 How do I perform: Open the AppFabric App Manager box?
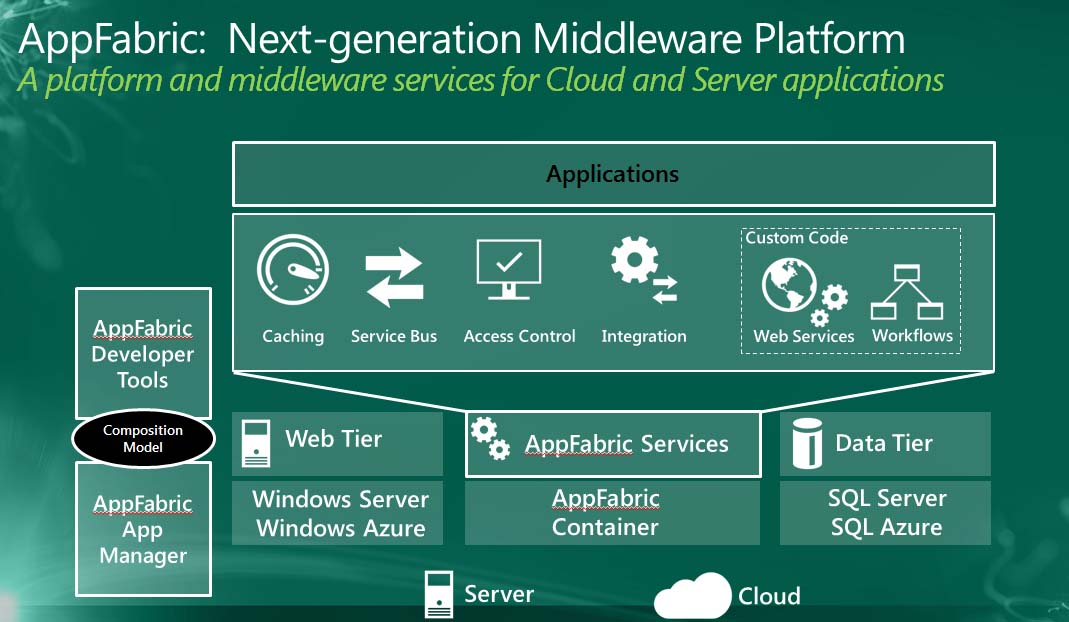143,530
